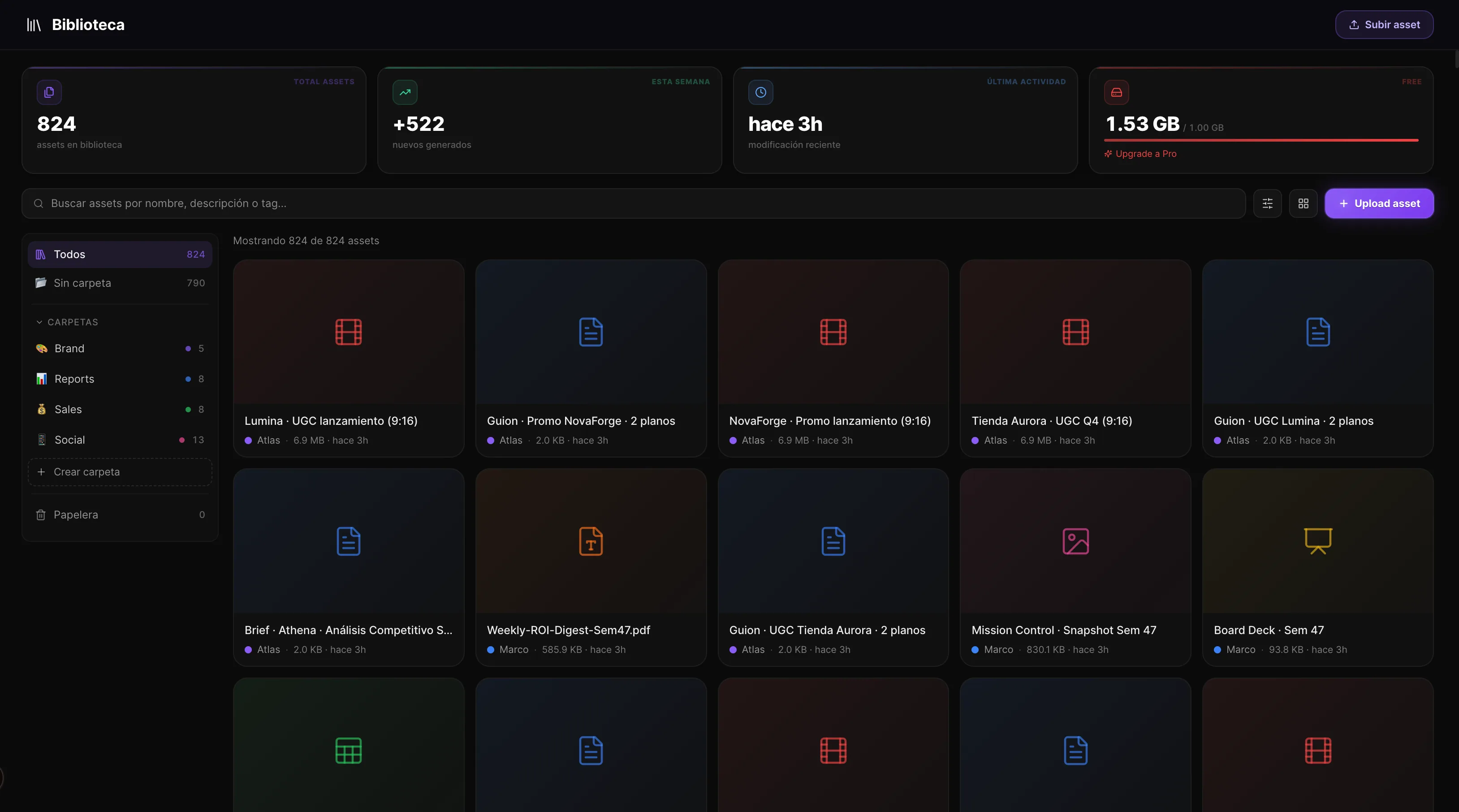Click the +522 nuevos generados figure
Screen dimensions: 1459x812
pyautogui.click(x=419, y=124)
